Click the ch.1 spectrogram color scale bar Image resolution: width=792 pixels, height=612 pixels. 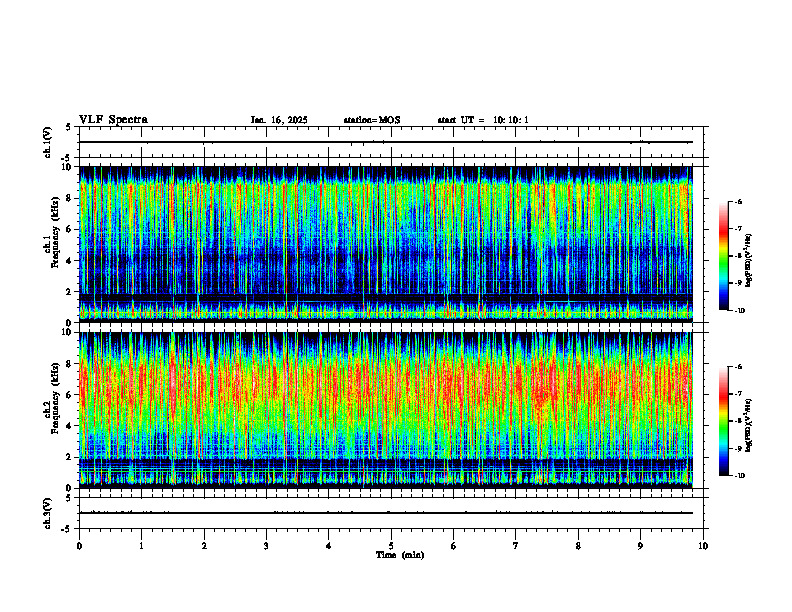[x=723, y=256]
